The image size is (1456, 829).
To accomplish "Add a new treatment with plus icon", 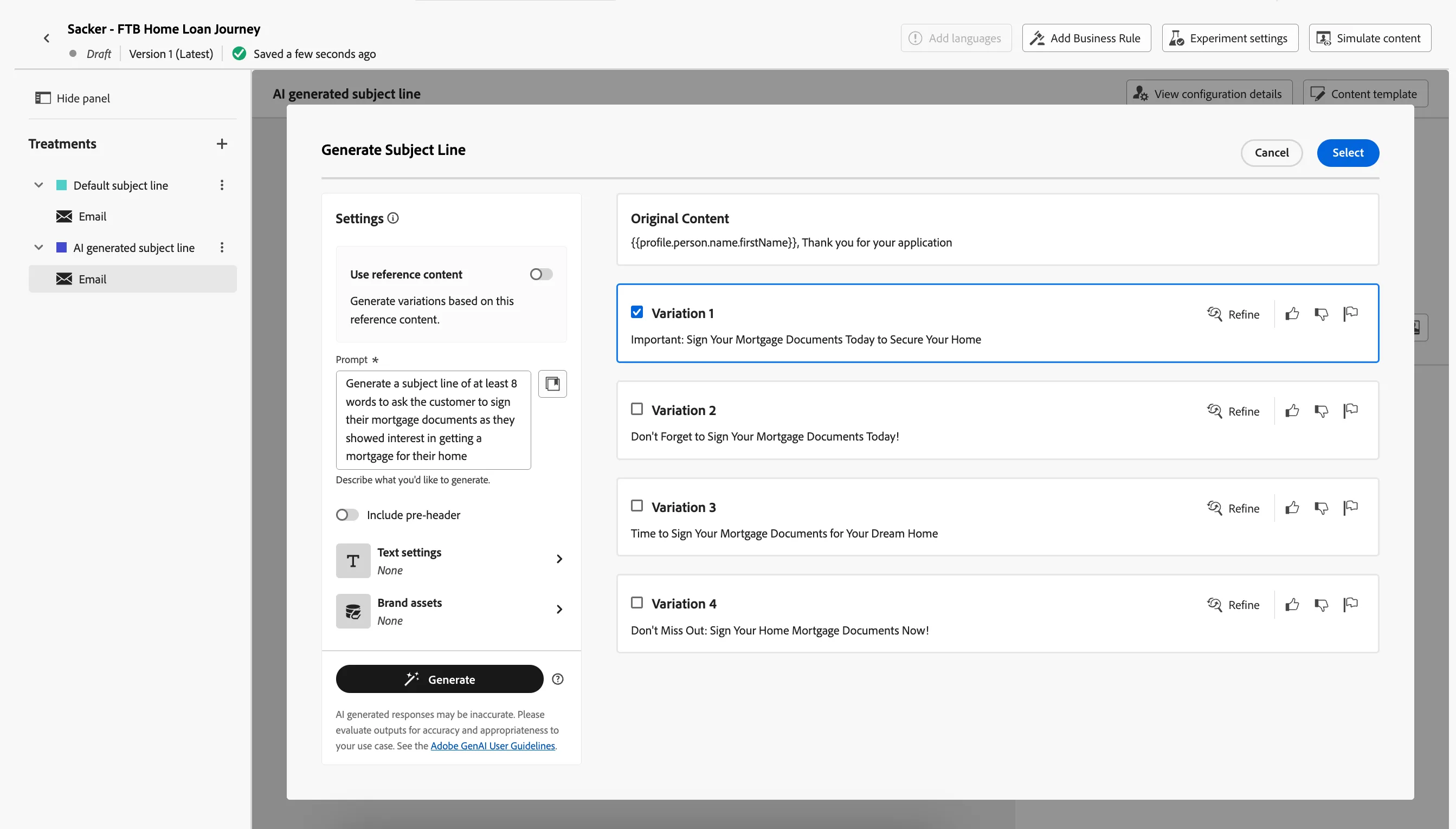I will [x=222, y=144].
